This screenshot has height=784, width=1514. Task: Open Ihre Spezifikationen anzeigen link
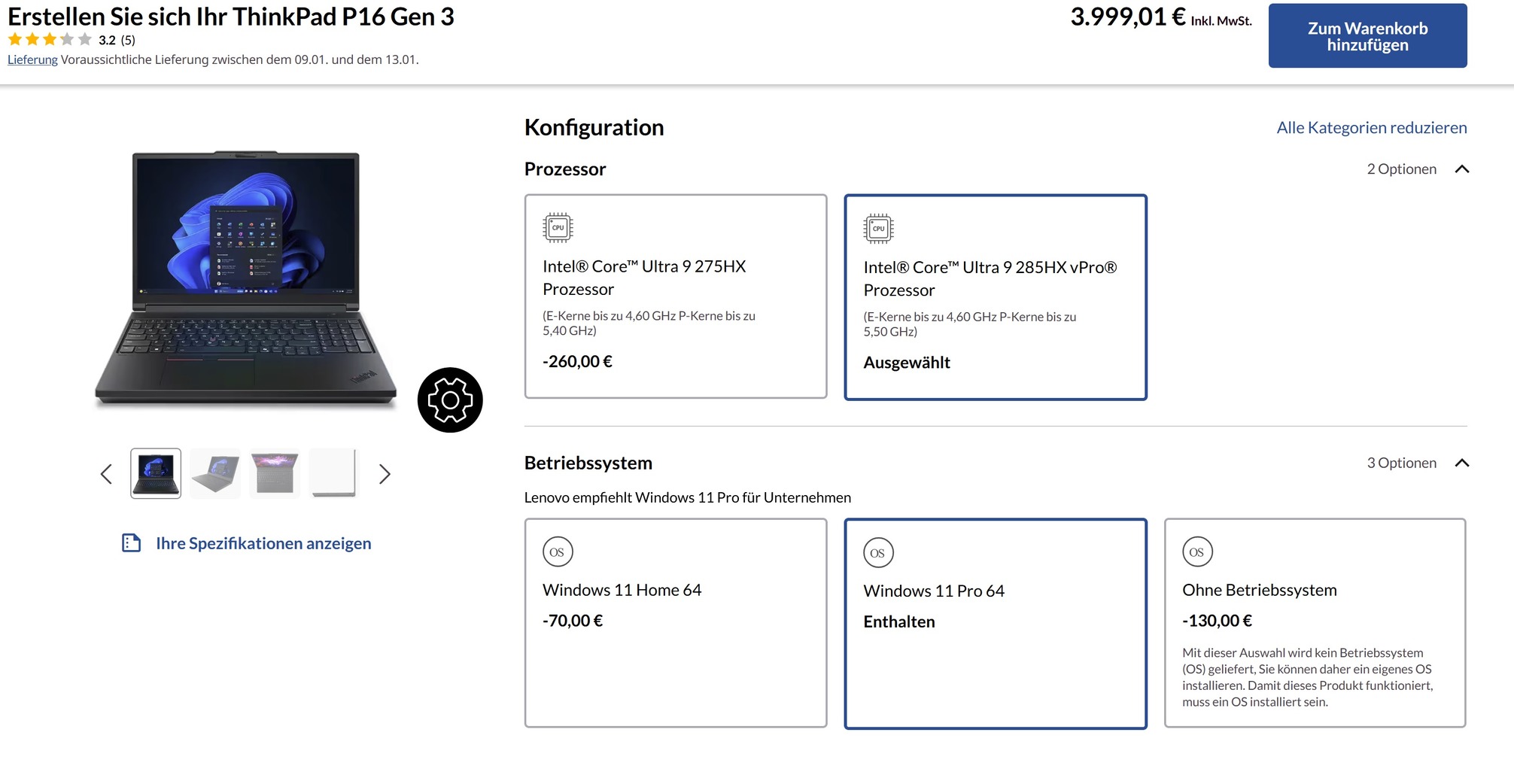coord(263,543)
